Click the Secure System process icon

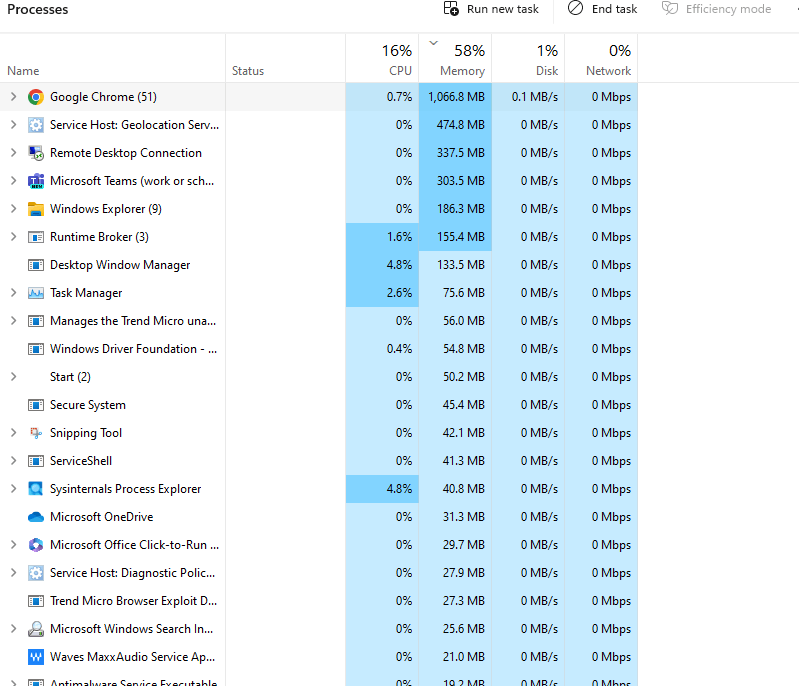click(x=36, y=405)
